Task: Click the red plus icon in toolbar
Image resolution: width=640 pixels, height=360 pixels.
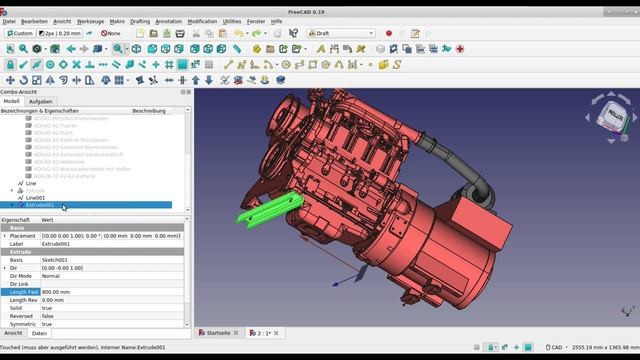Action: (x=460, y=49)
